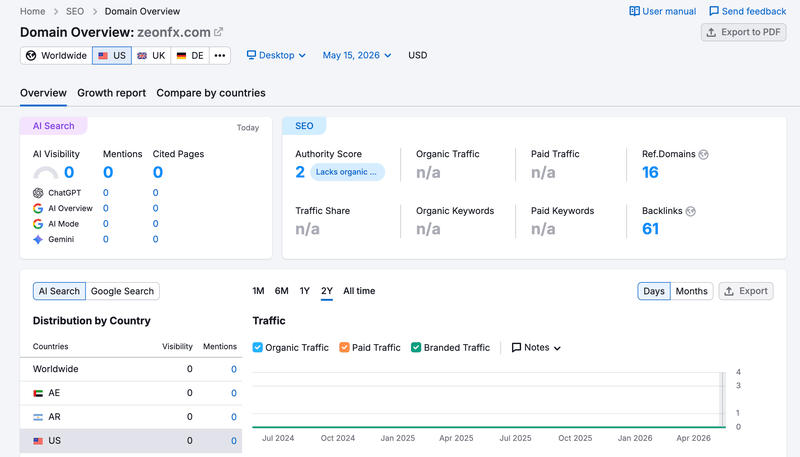Screen dimensions: 800x457
Task: Click the Mentions column header
Action: pyautogui.click(x=220, y=346)
